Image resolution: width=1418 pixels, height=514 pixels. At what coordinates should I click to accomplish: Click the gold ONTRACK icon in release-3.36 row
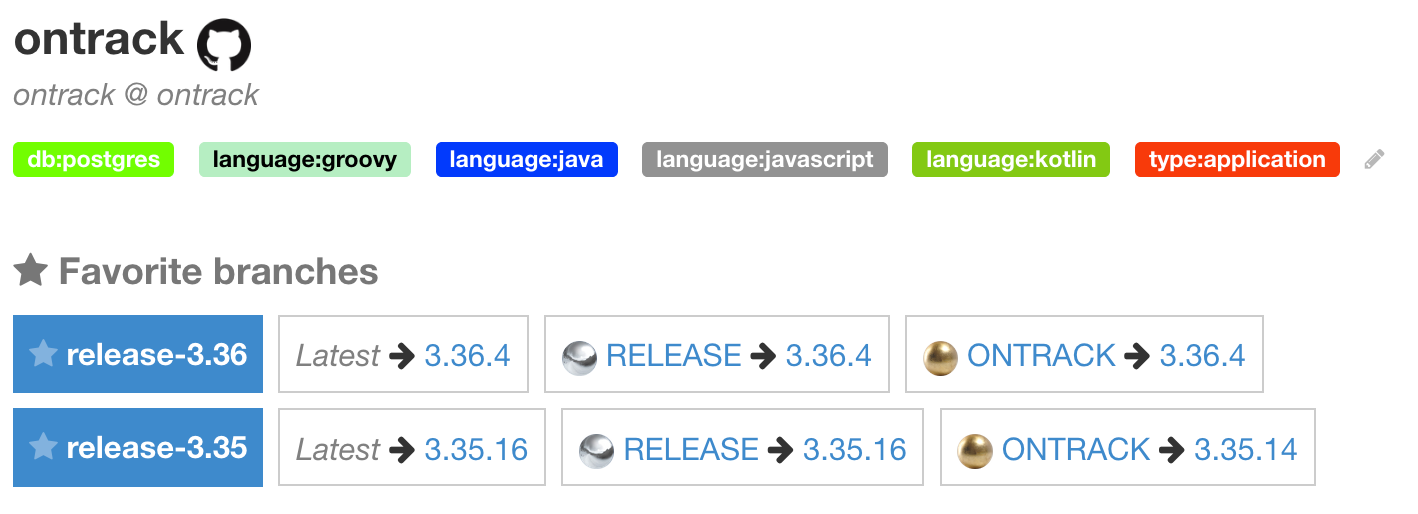coord(940,356)
